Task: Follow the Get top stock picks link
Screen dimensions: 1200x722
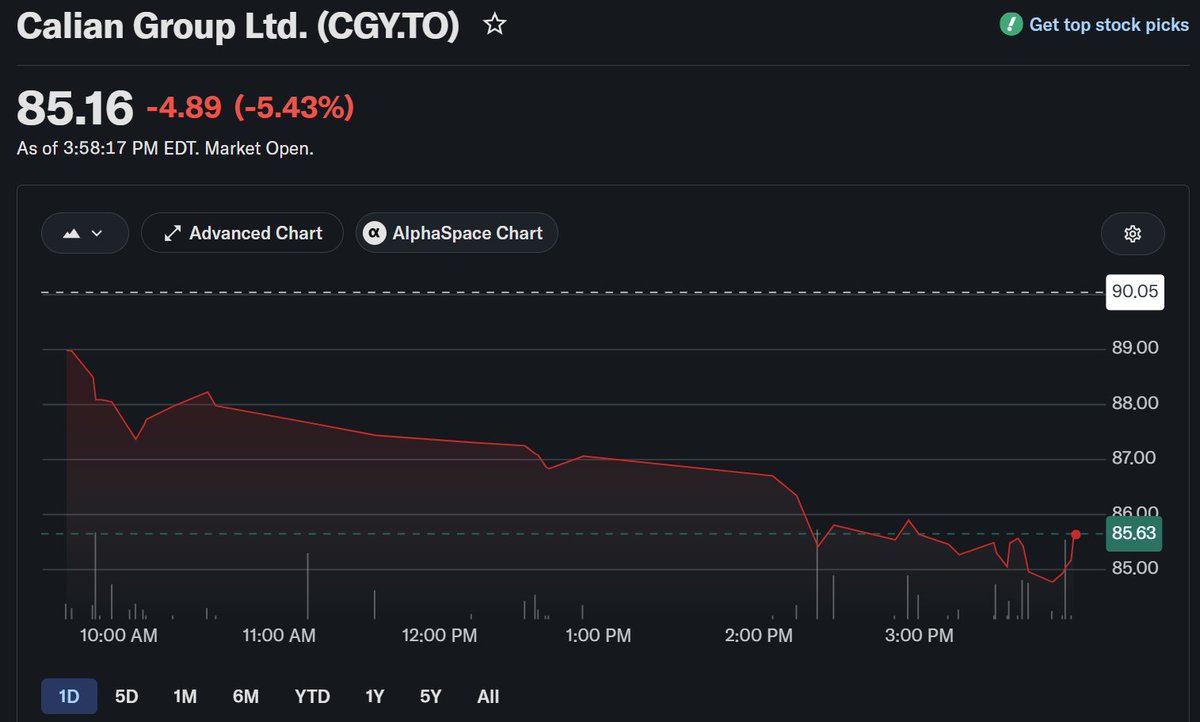Action: click(x=1109, y=25)
